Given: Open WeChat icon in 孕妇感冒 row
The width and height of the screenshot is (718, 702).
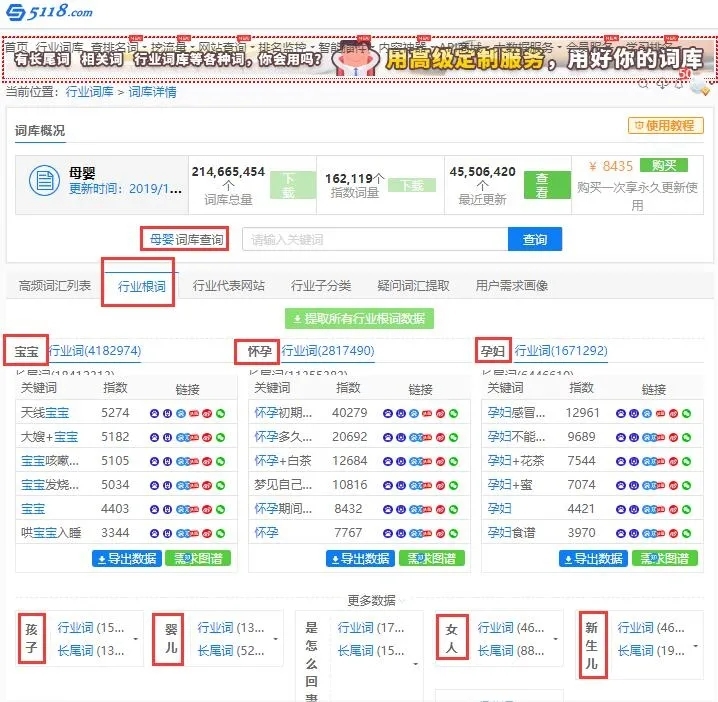Looking at the screenshot, I should 686,414.
